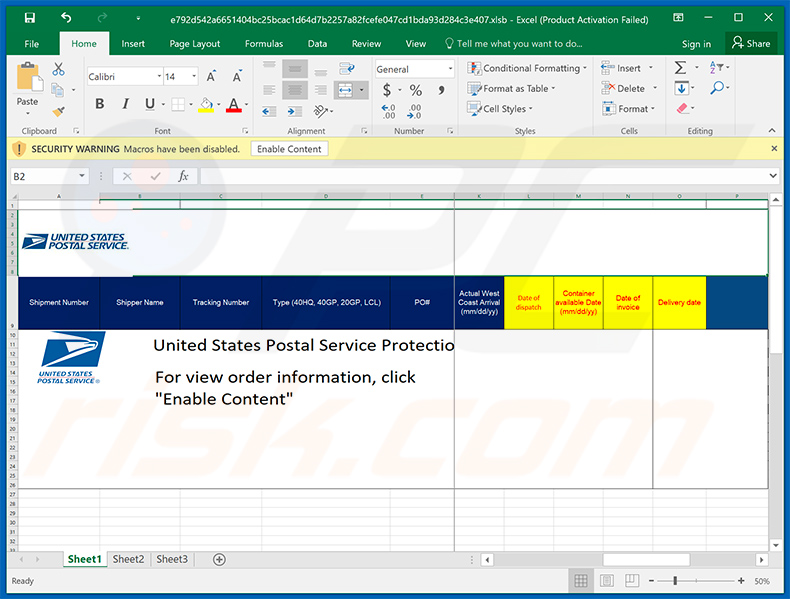Decrease font size with small A
Viewport: 790px width, 599px height.
[237, 77]
